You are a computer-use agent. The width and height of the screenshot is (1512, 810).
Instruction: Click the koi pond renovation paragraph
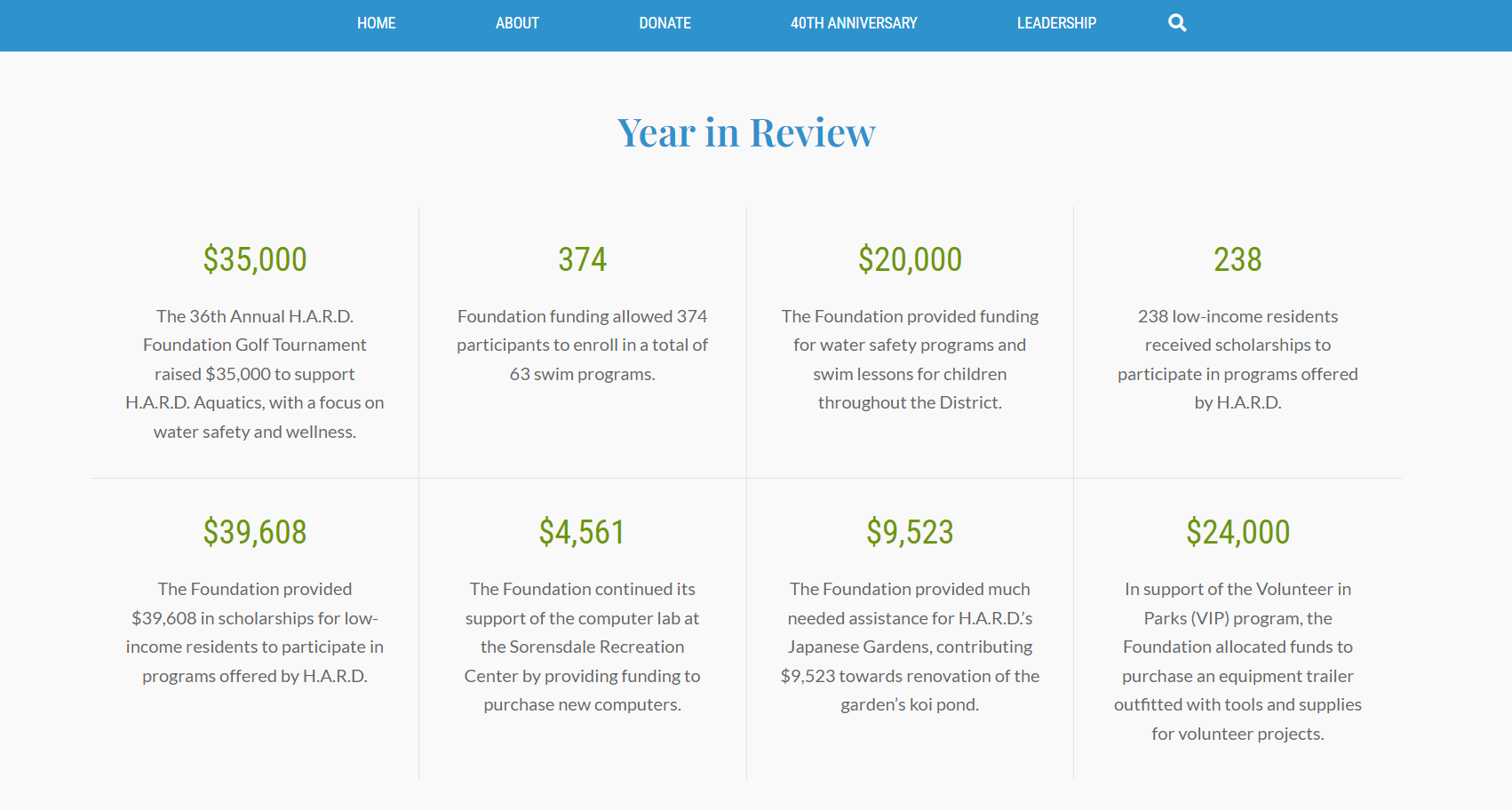click(x=910, y=647)
